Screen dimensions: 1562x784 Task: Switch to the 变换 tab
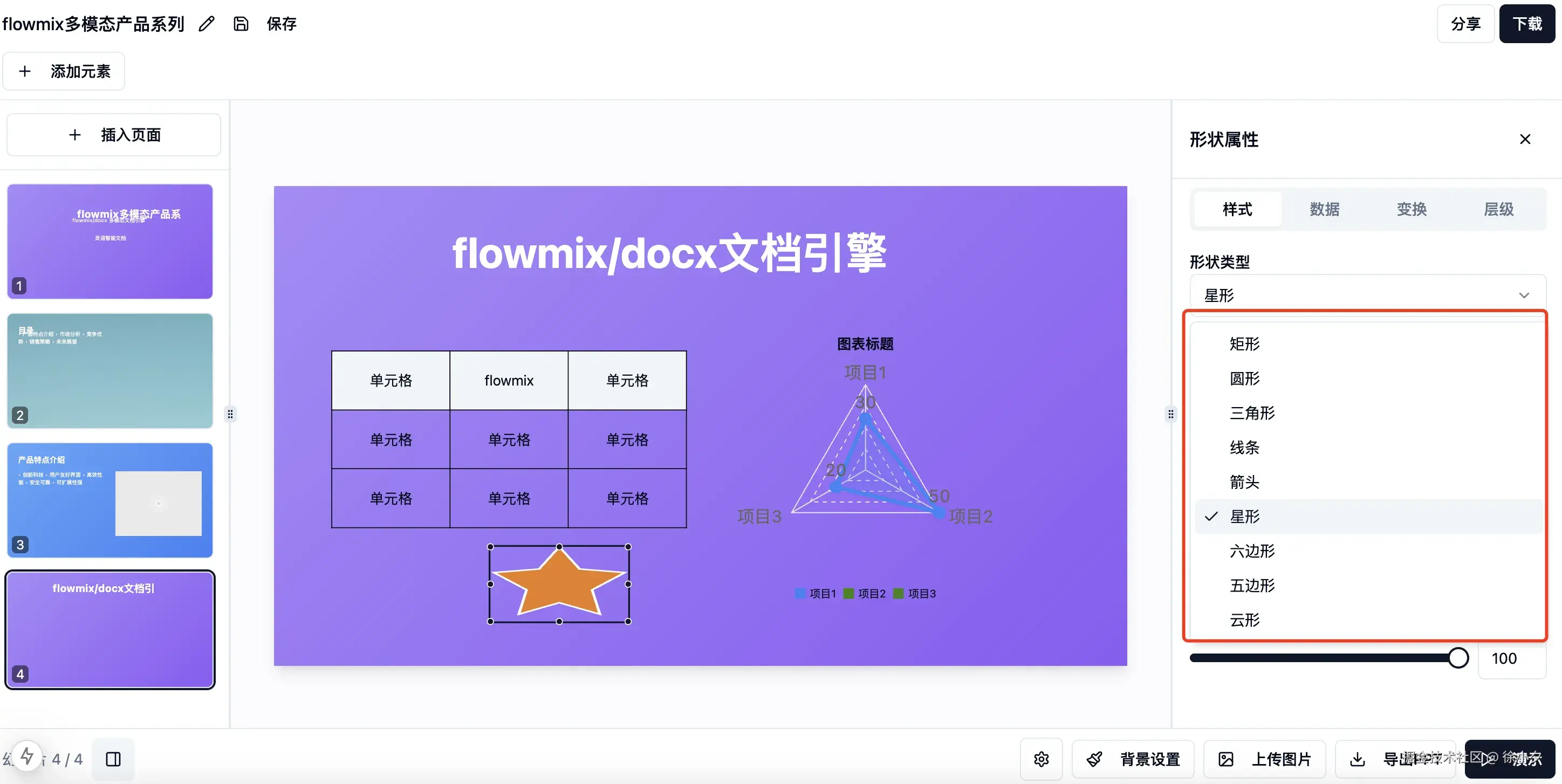pos(1412,209)
